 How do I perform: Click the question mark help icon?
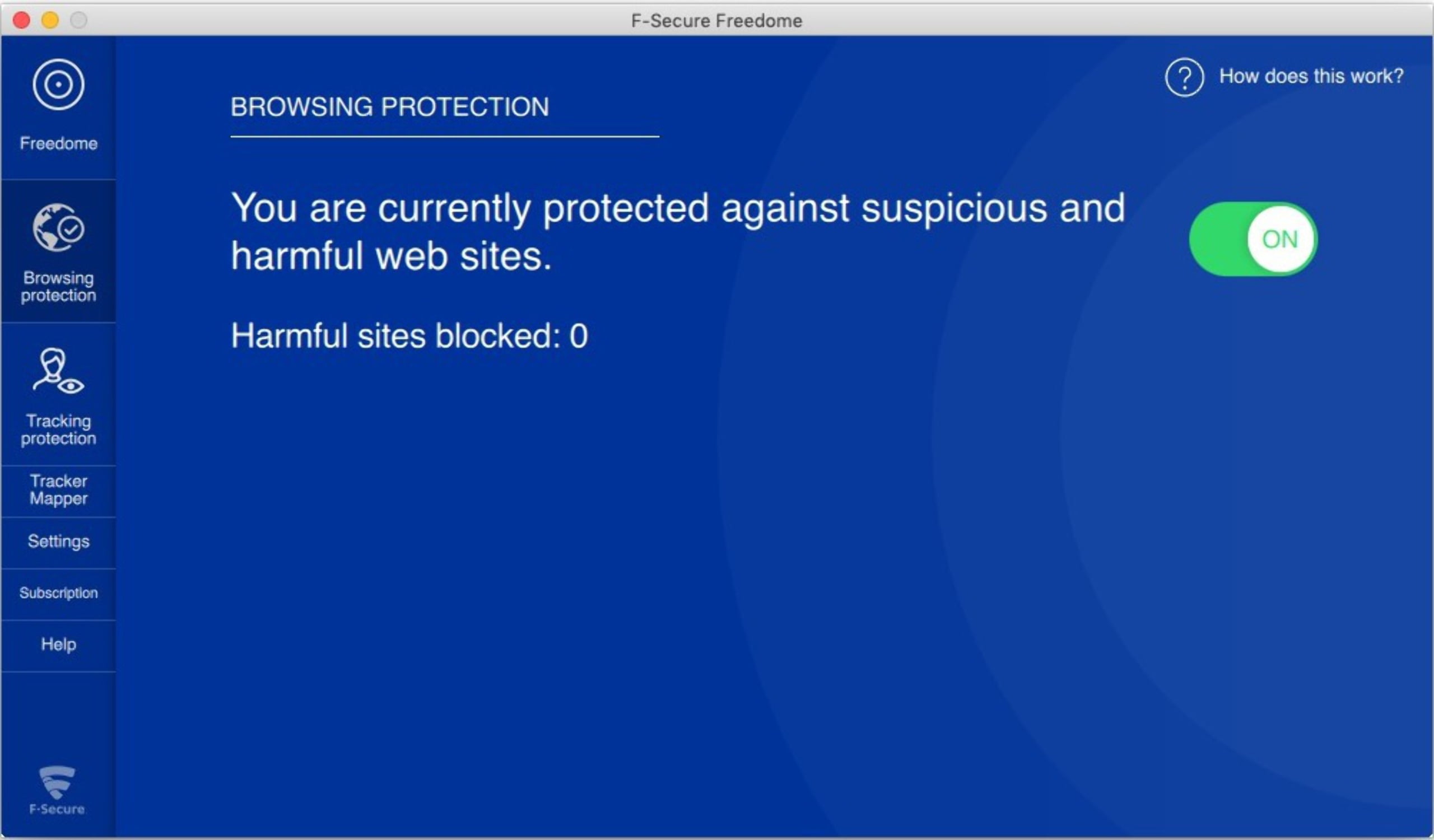point(1184,77)
